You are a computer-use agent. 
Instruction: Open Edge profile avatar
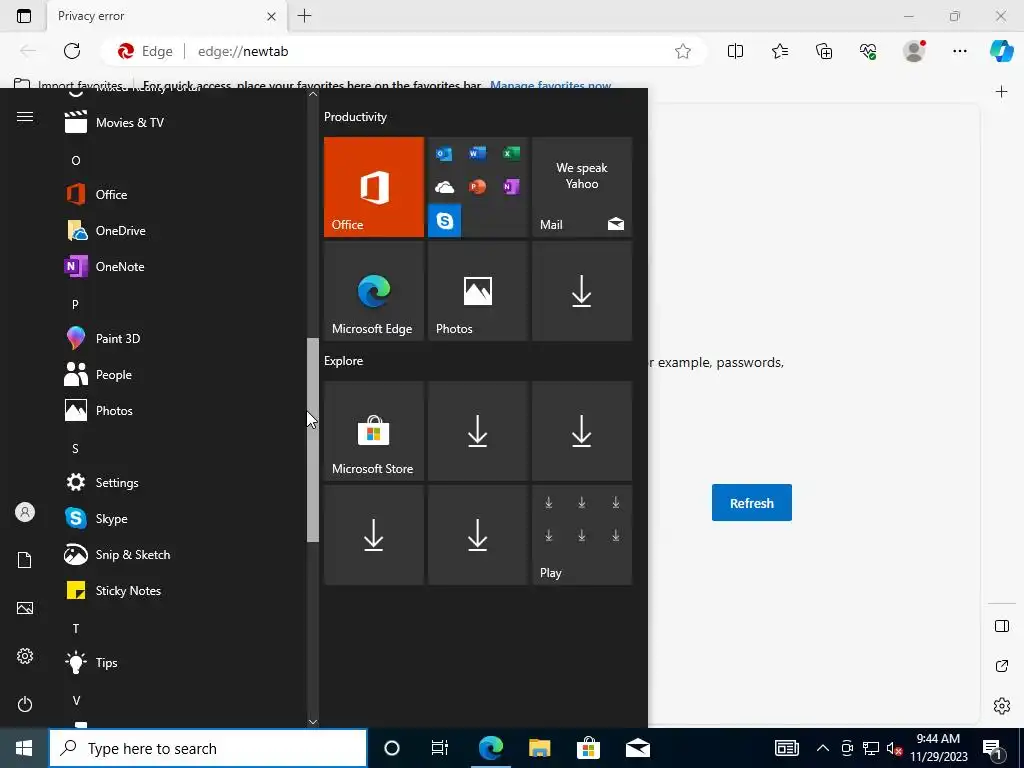pyautogui.click(x=914, y=51)
